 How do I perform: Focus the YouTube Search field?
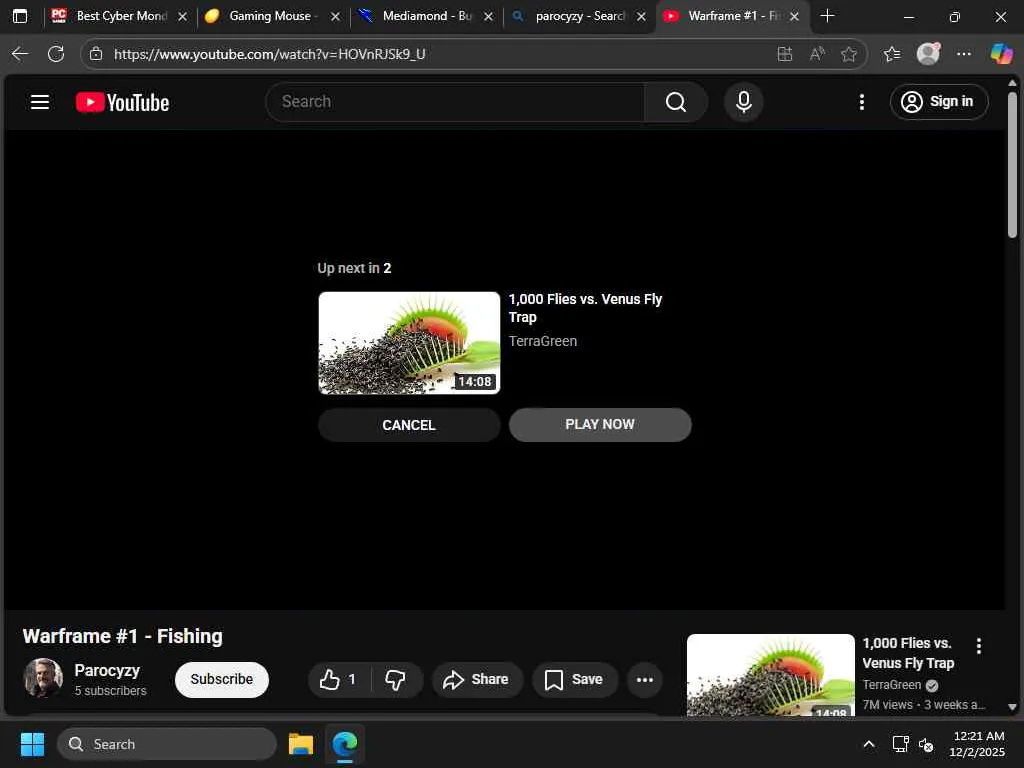point(455,102)
